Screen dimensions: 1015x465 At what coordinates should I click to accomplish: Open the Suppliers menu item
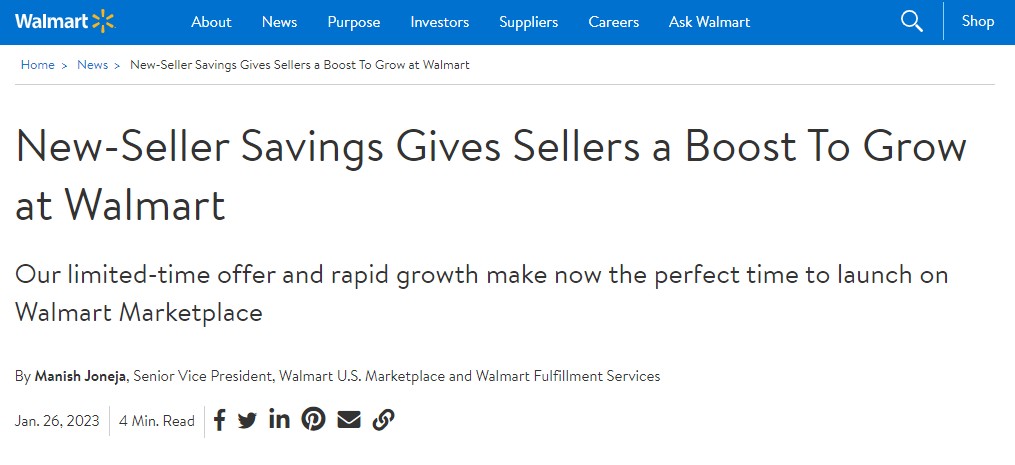tap(528, 22)
